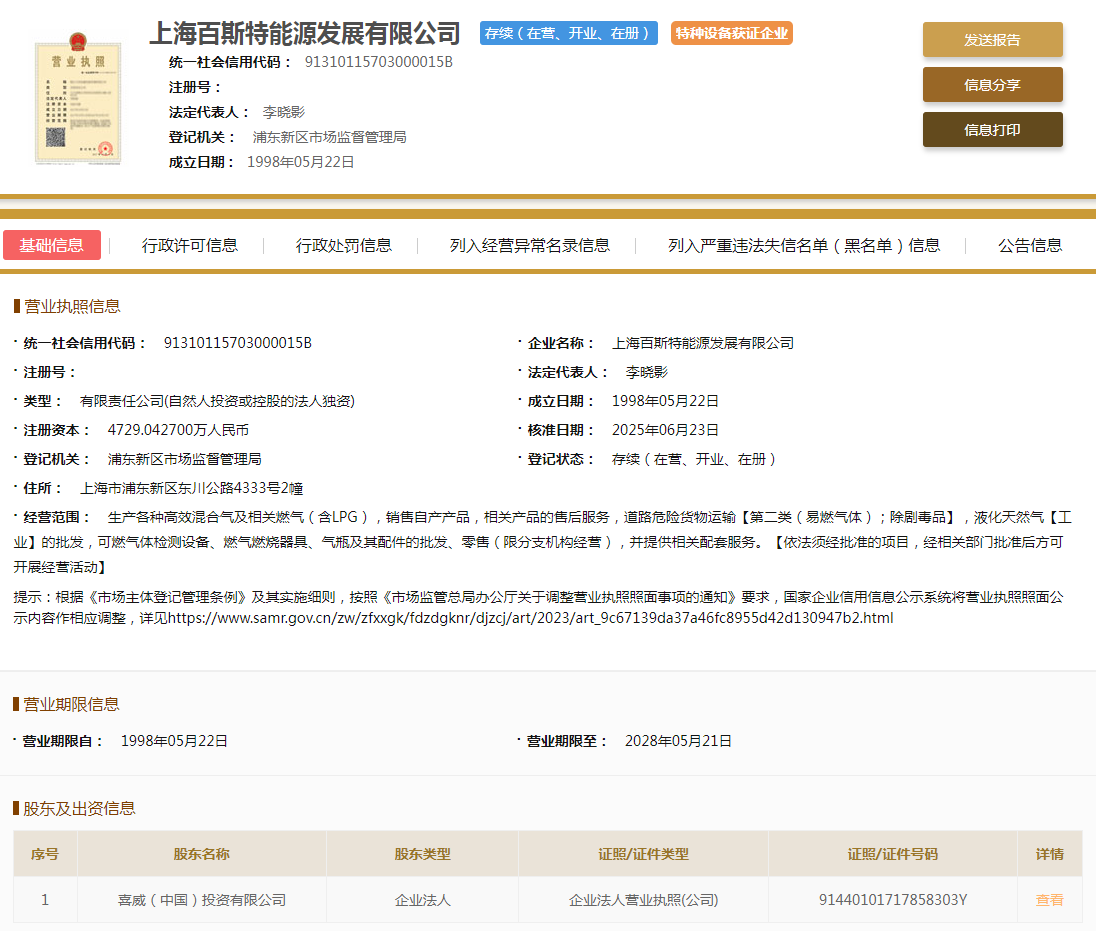Click 营业期限自 date 1998年05月22日

coord(175,741)
